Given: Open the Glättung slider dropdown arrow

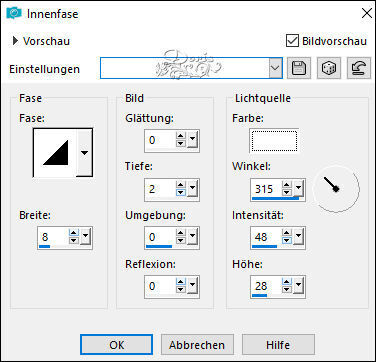Looking at the screenshot, I should (193, 140).
